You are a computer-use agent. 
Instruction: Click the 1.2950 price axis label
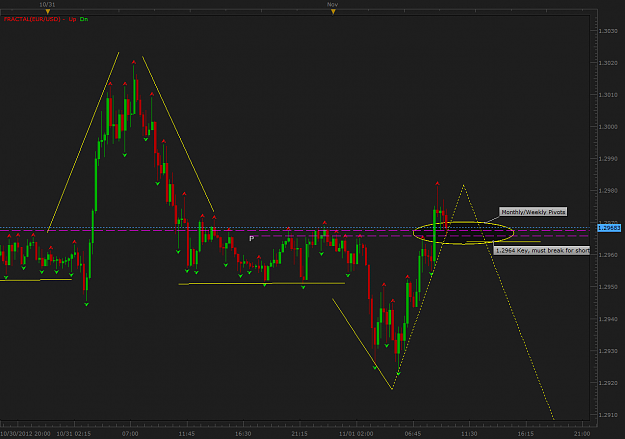coord(608,287)
